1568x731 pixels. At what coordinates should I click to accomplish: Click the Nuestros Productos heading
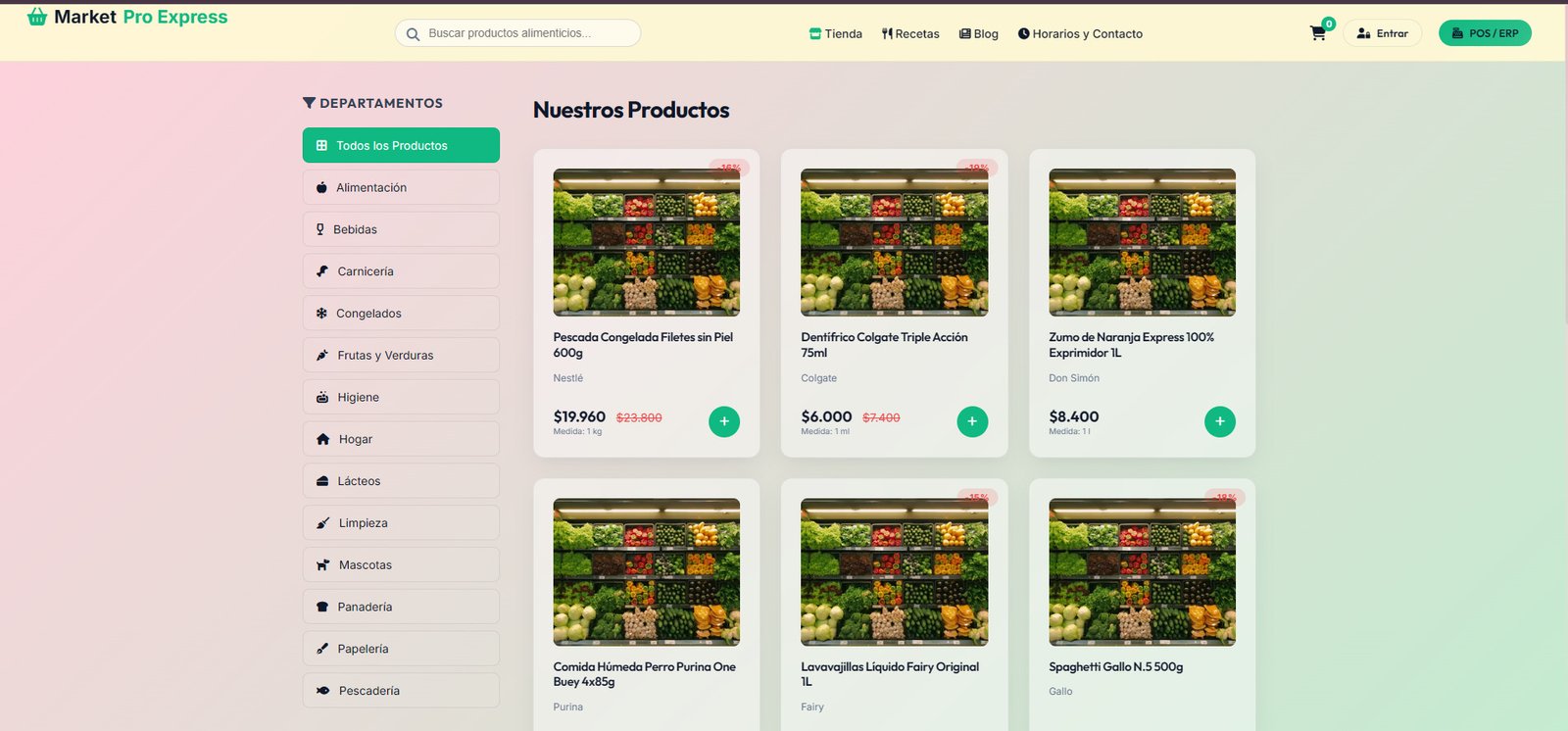pos(631,110)
